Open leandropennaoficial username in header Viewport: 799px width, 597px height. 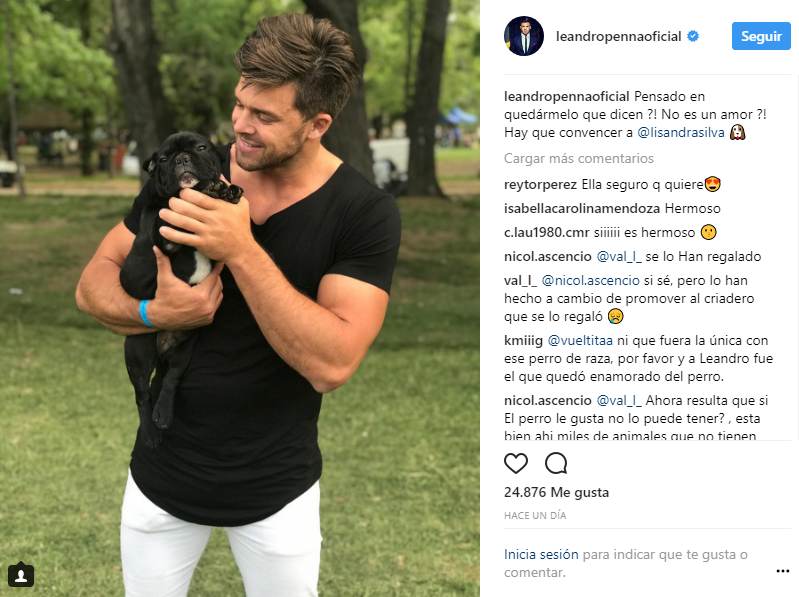619,36
